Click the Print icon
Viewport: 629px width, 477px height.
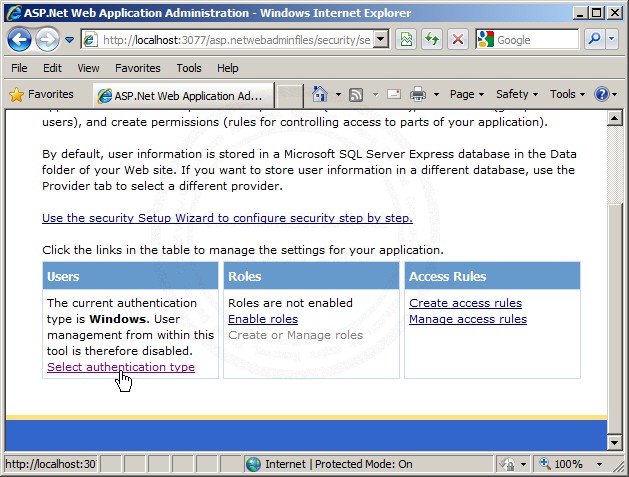coord(418,95)
